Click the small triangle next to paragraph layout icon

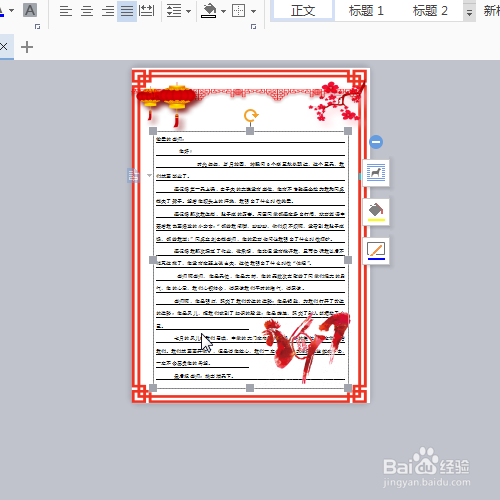pyautogui.click(x=149, y=175)
